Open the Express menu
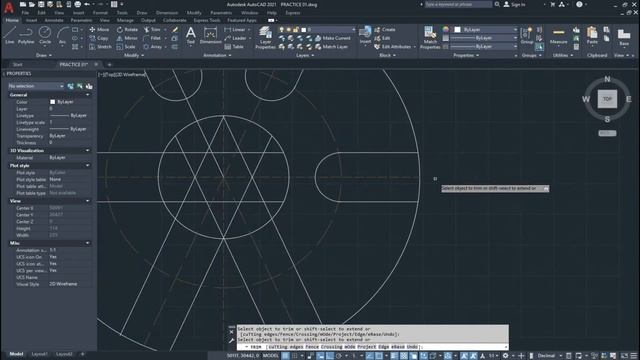Image resolution: width=640 pixels, height=360 pixels. click(292, 13)
